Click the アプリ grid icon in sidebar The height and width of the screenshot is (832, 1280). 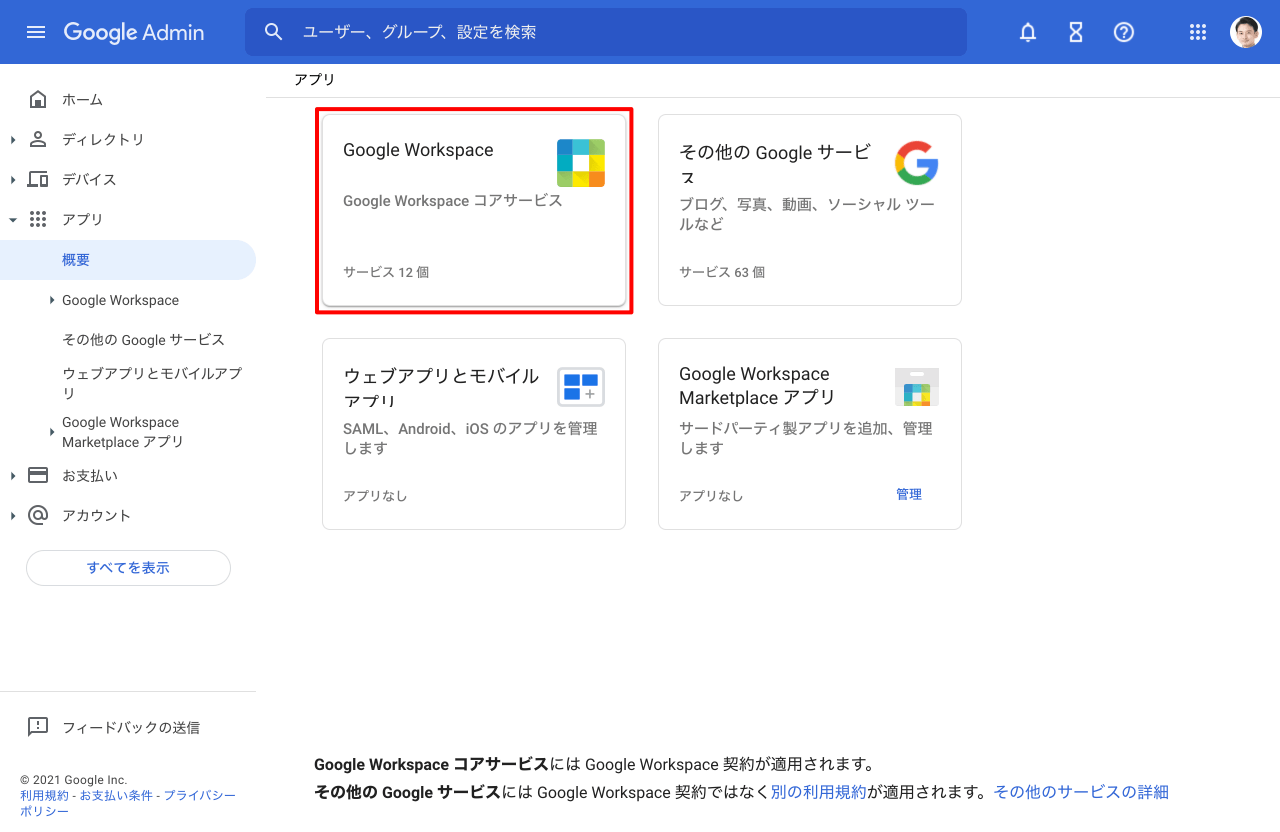[38, 219]
